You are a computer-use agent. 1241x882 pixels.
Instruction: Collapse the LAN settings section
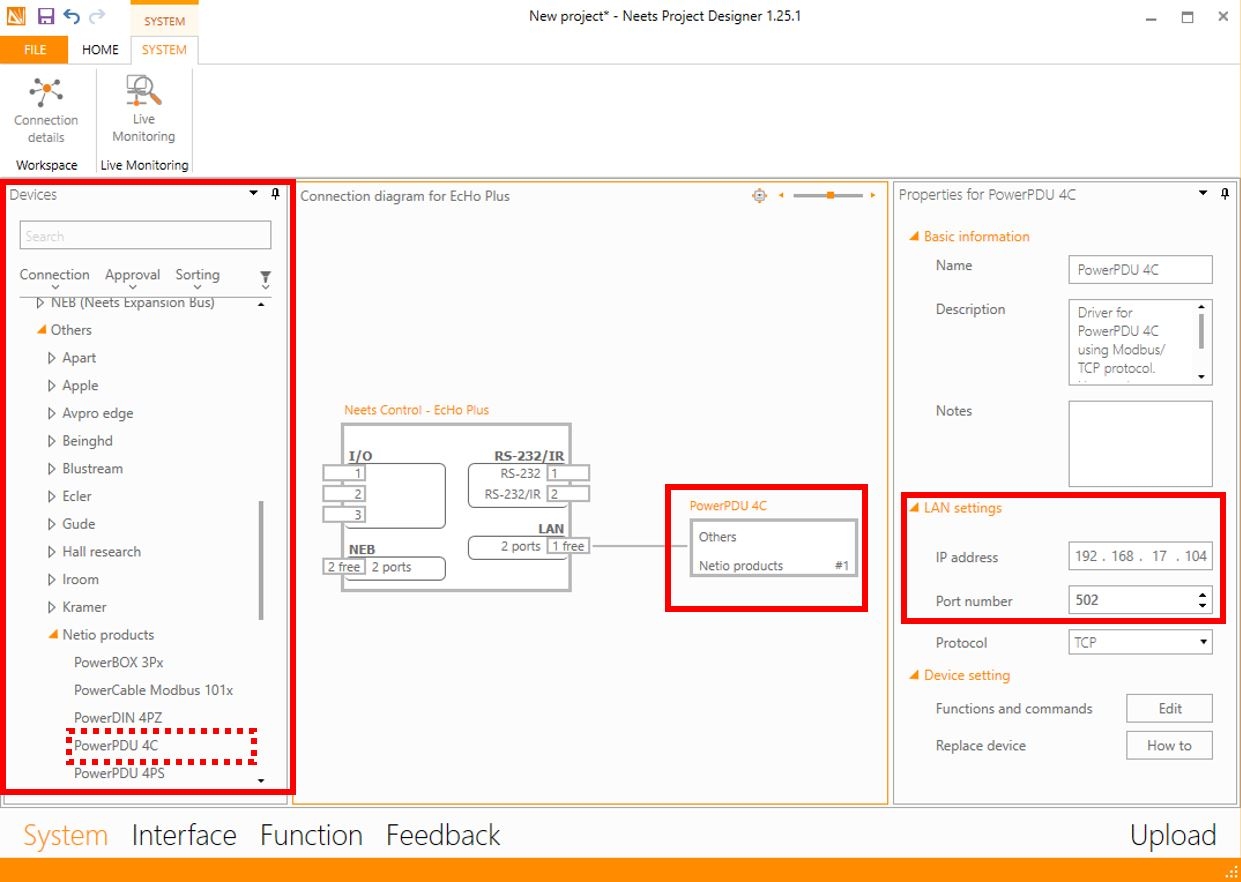(913, 508)
